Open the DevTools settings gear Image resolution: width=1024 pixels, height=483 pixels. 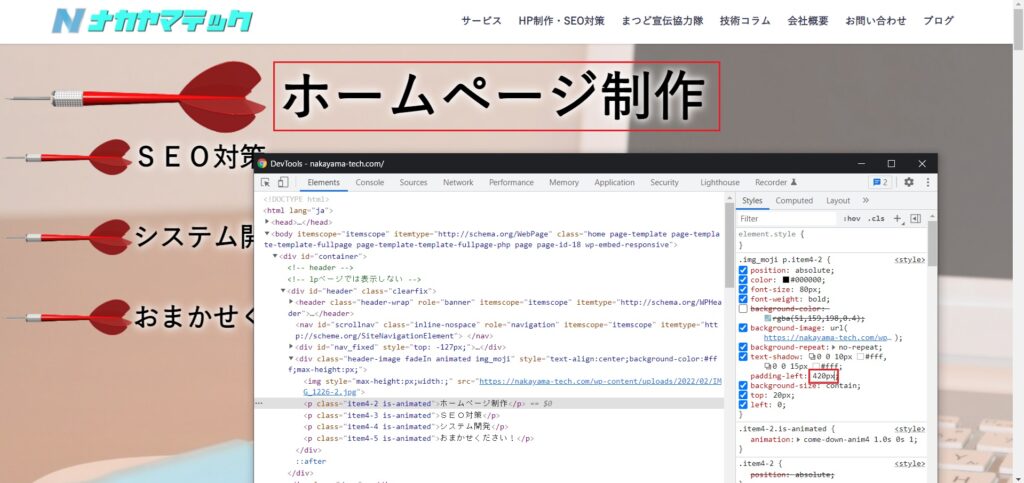coord(908,183)
